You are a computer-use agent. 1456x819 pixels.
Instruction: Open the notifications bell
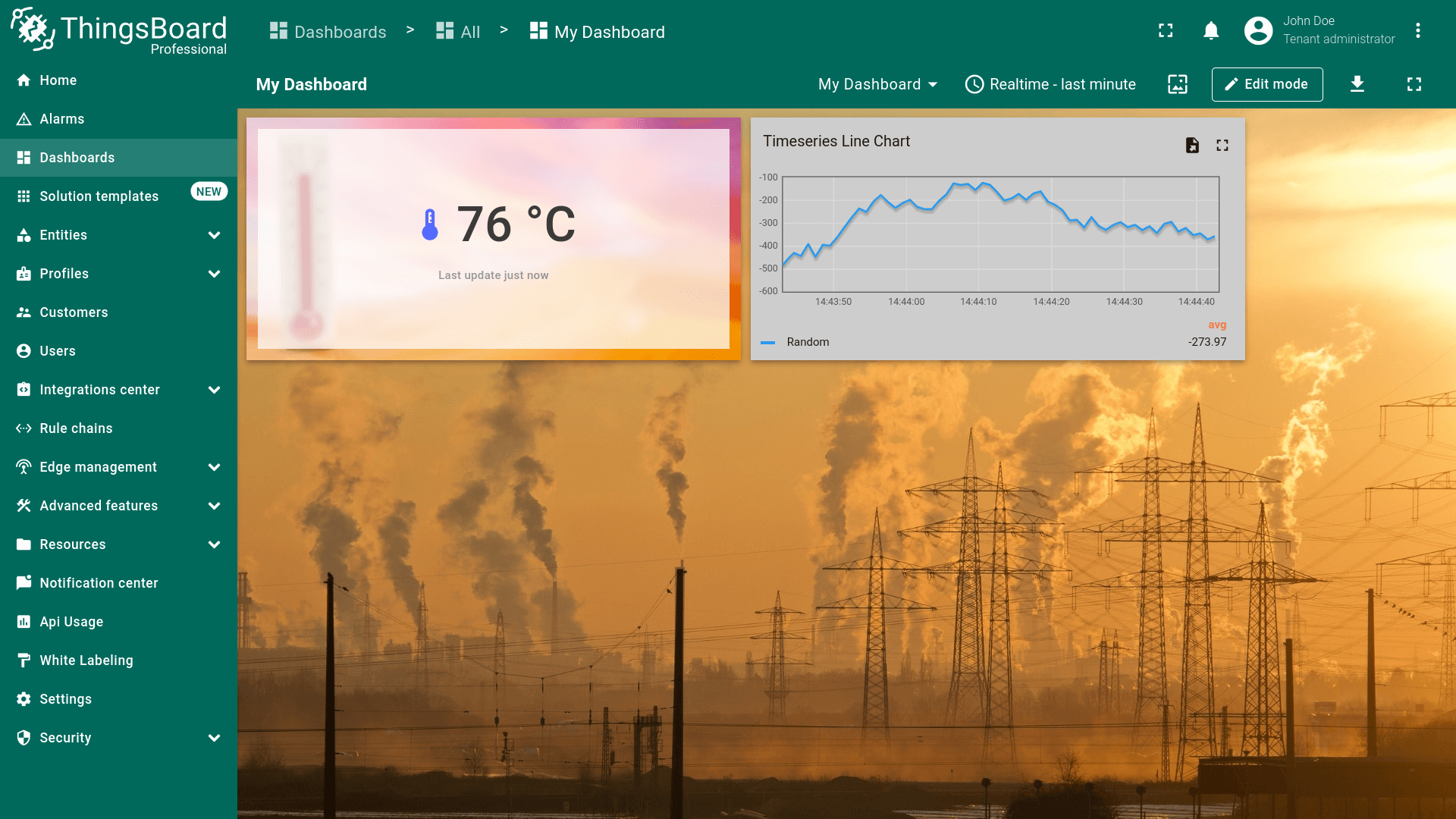pos(1211,30)
